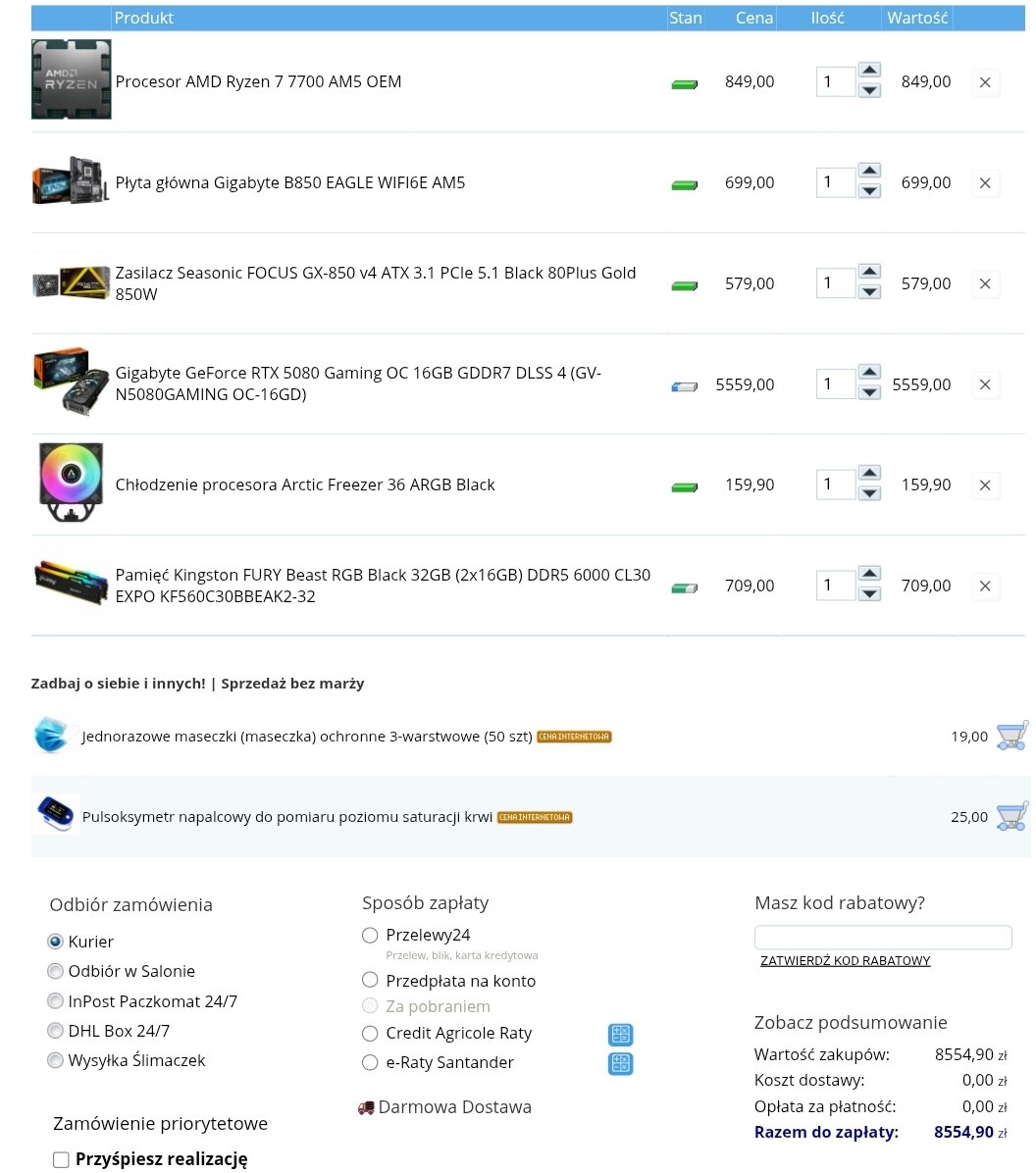Click the Wartość column header
This screenshot has width=1036, height=1173.
[916, 18]
